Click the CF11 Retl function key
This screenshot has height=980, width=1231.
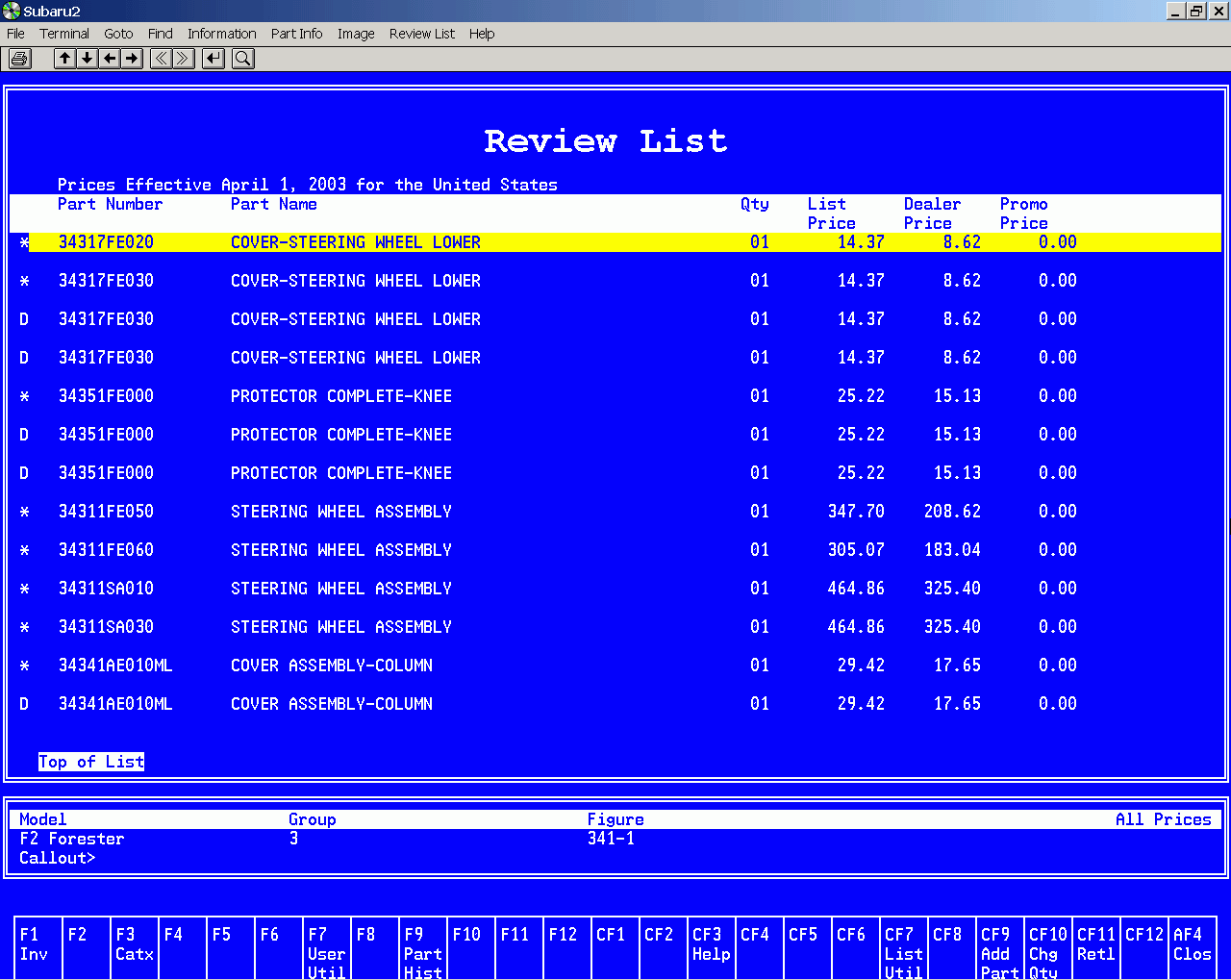click(1096, 948)
